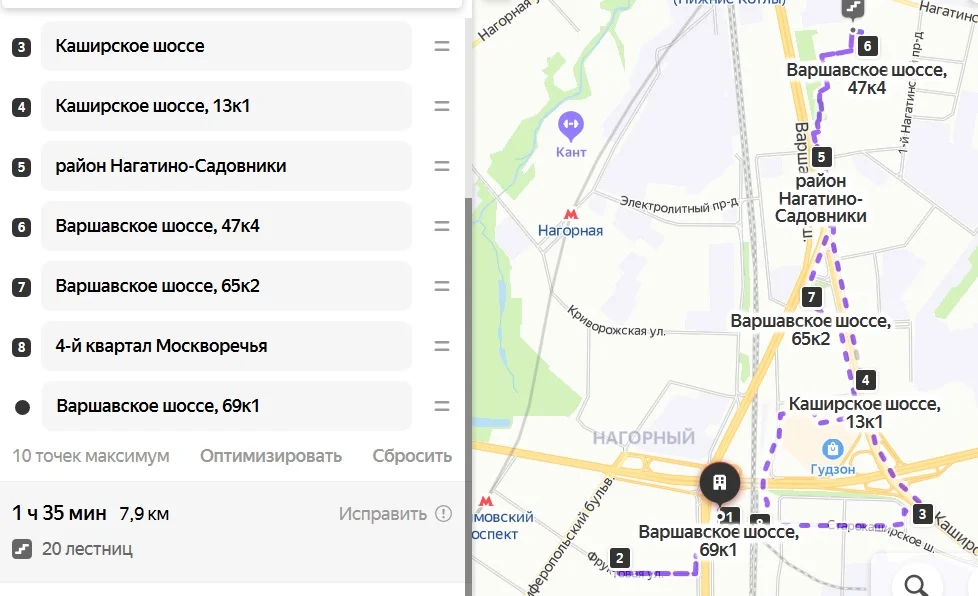
Task: Click the Нагорная metro station icon
Action: [570, 214]
